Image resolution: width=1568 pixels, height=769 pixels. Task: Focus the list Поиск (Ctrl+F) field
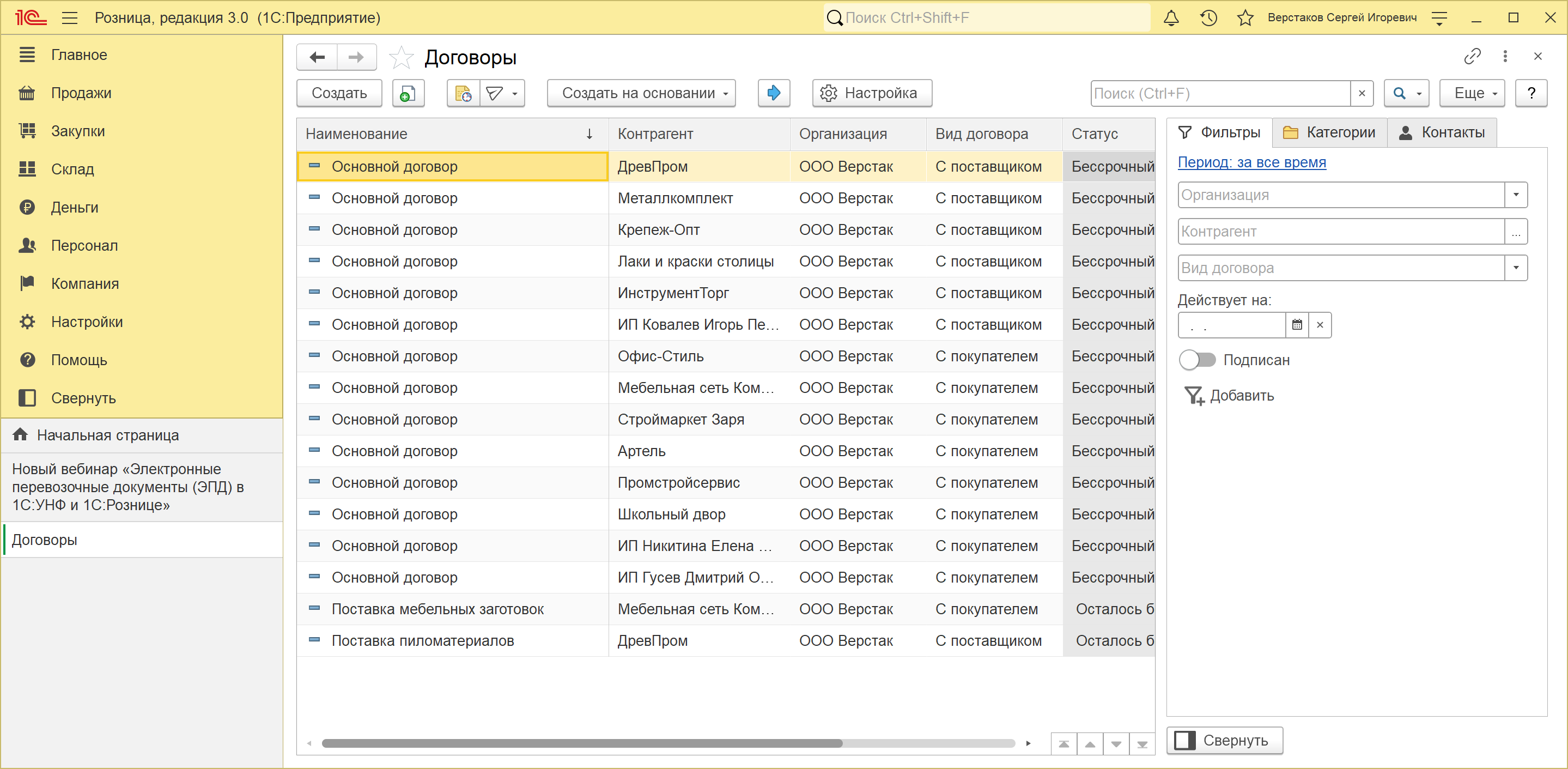click(1220, 93)
